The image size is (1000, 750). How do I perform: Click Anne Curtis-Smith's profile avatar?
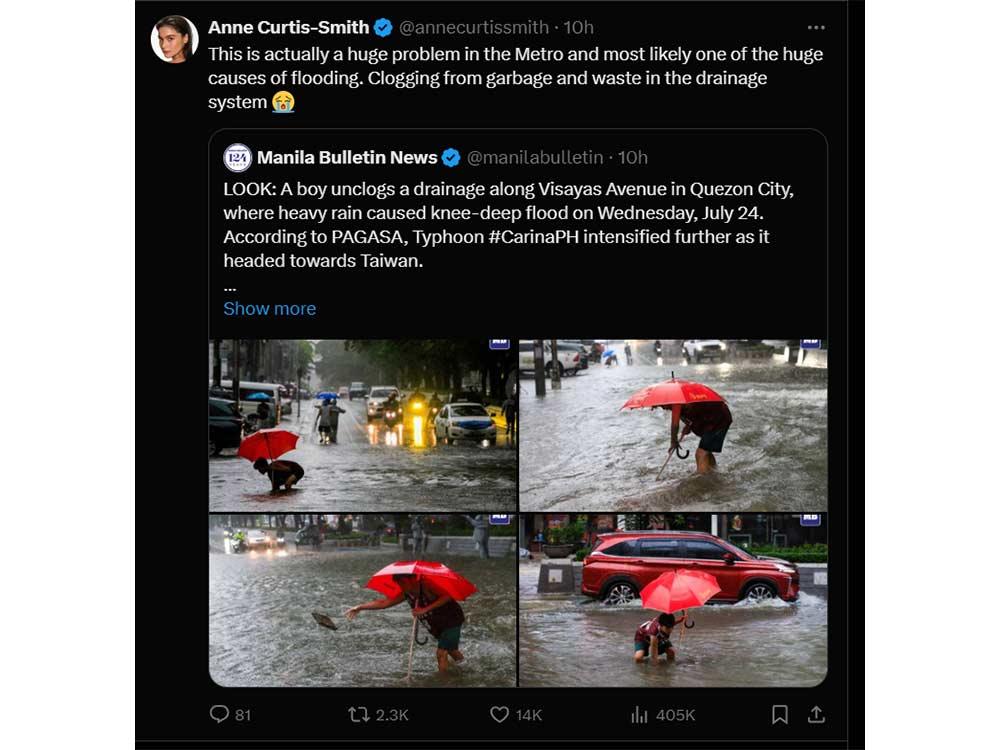click(x=174, y=39)
